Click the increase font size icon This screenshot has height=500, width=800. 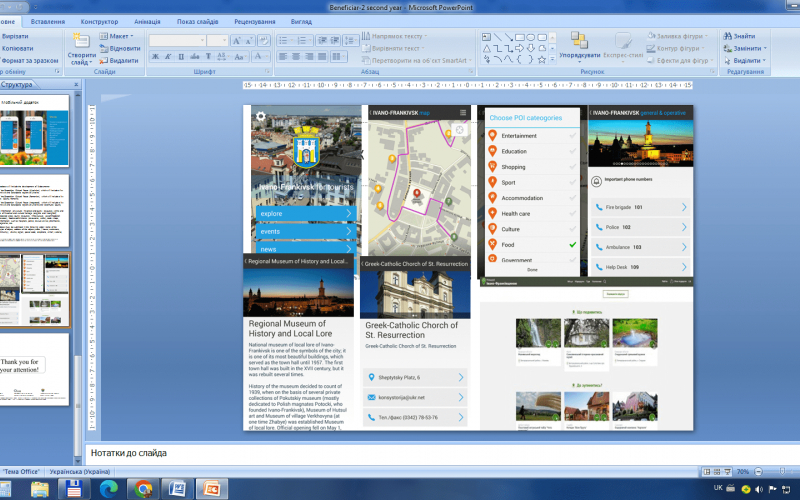pyautogui.click(x=236, y=41)
